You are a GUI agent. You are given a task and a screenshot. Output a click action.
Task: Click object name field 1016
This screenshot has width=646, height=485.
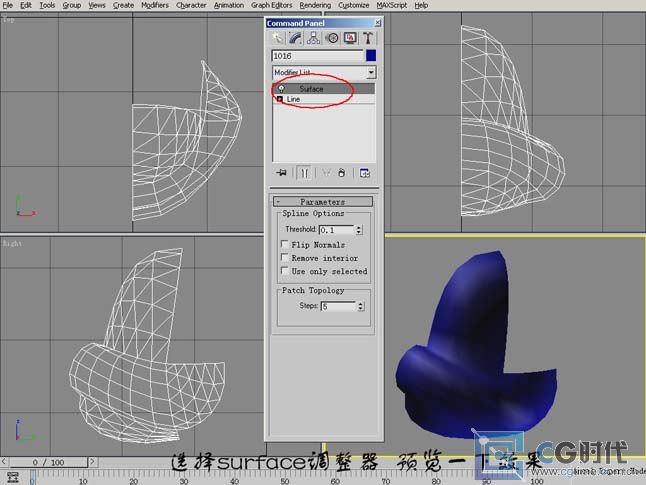click(x=317, y=56)
